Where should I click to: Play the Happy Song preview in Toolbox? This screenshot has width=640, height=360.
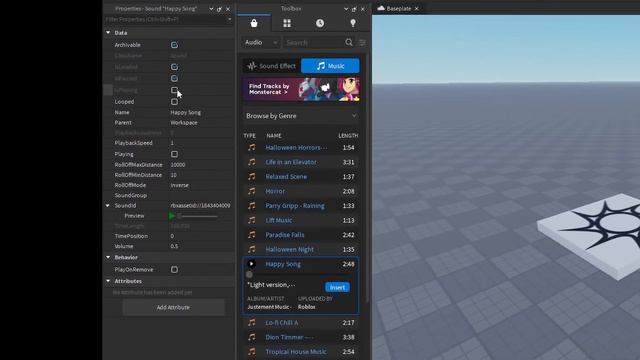(251, 264)
